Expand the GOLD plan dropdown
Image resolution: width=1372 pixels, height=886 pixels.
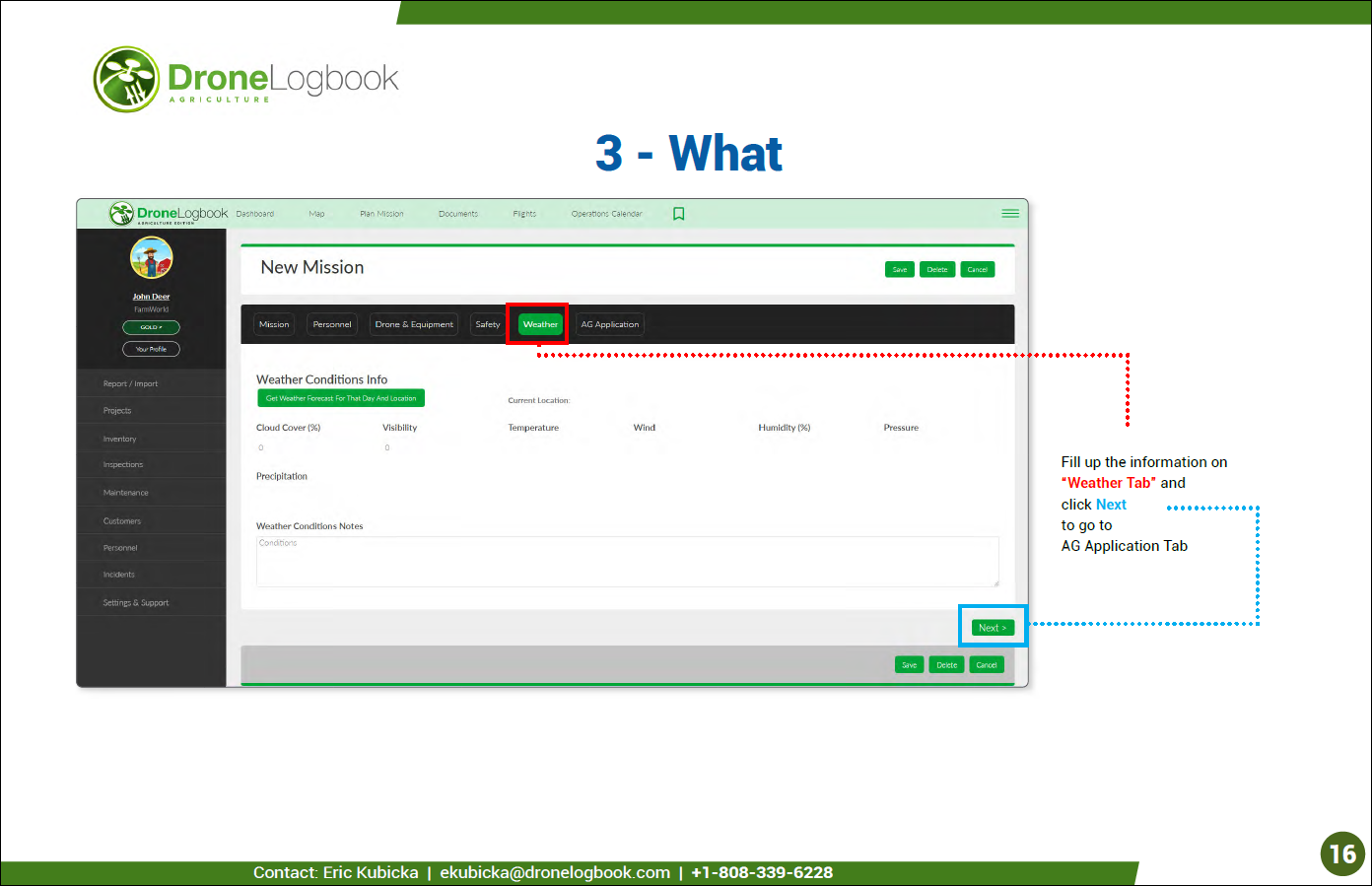151,327
